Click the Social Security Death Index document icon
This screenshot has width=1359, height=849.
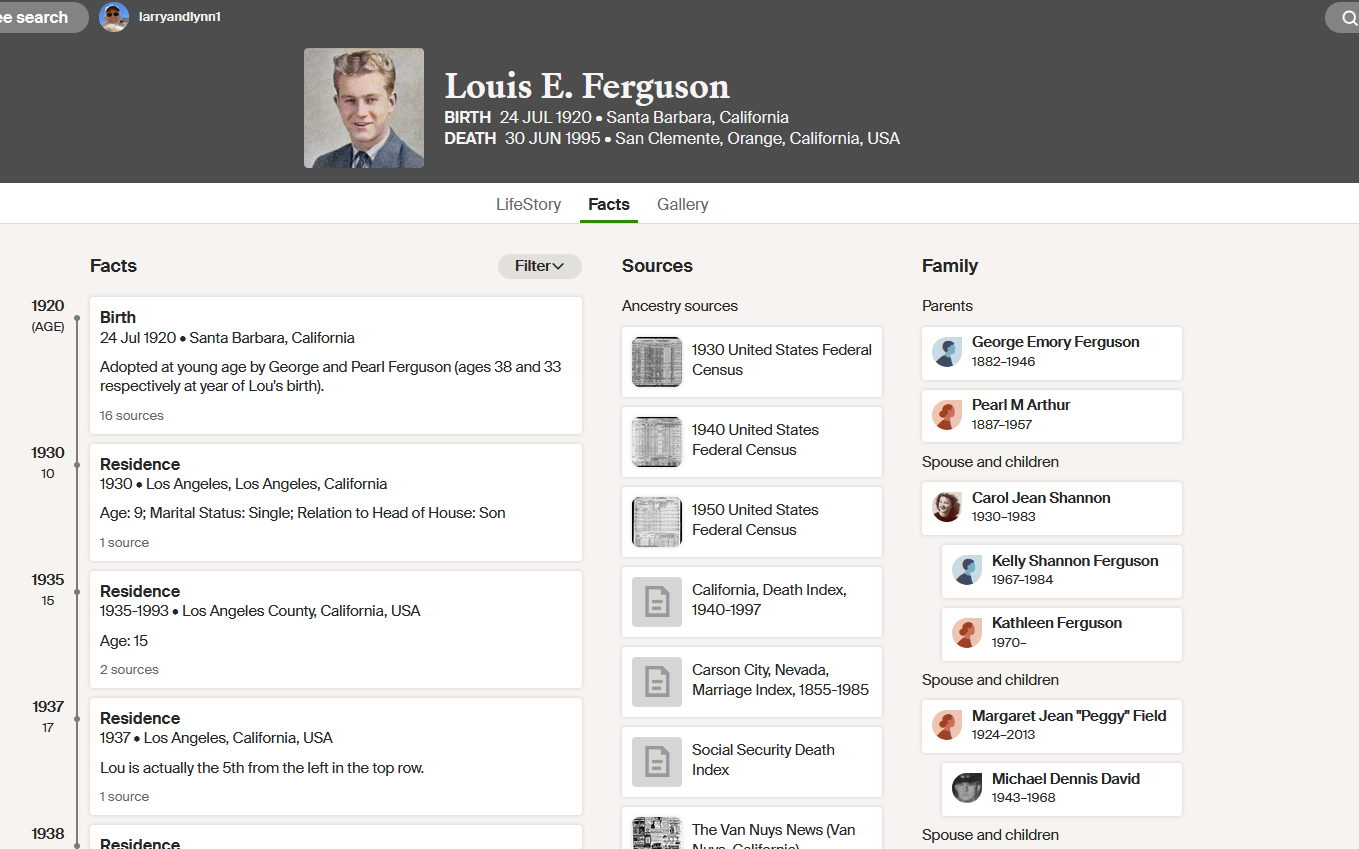coord(657,762)
